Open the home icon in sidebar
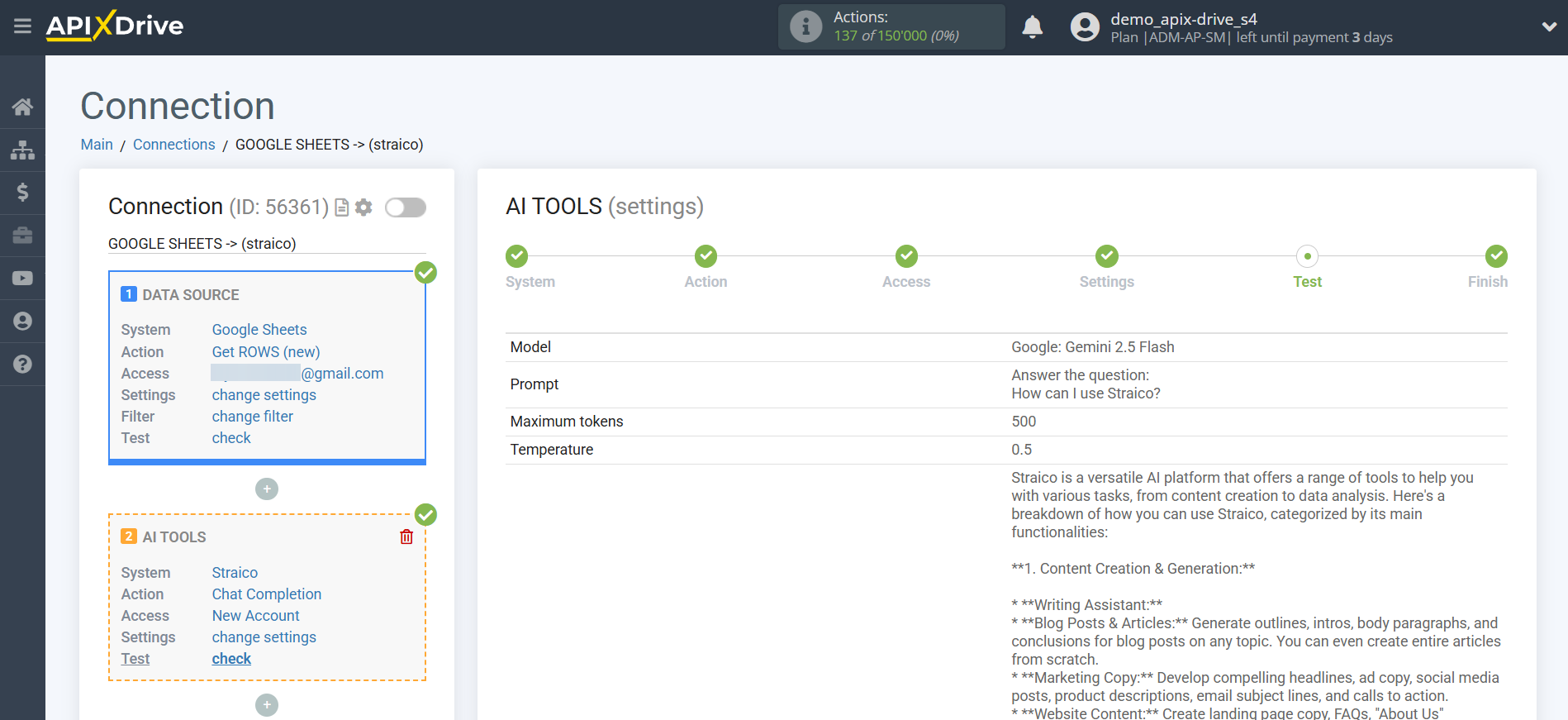Image resolution: width=1568 pixels, height=720 pixels. (22, 107)
